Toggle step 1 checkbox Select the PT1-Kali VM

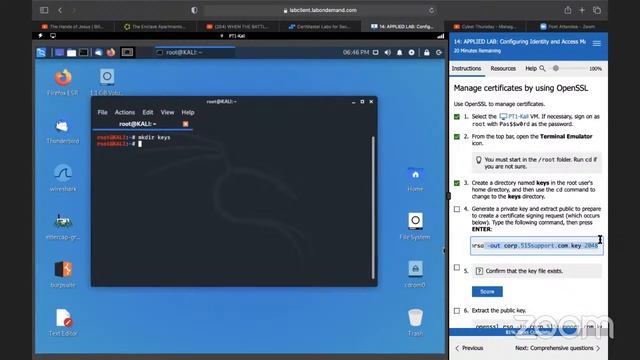457,117
